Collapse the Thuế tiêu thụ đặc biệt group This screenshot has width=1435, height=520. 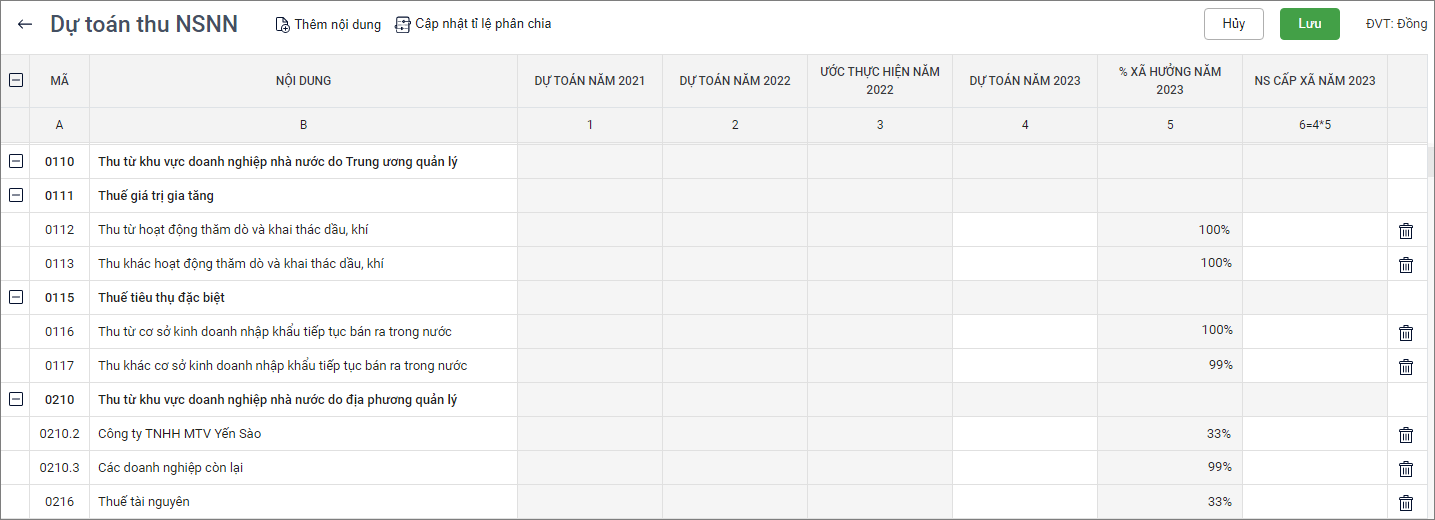pos(16,298)
